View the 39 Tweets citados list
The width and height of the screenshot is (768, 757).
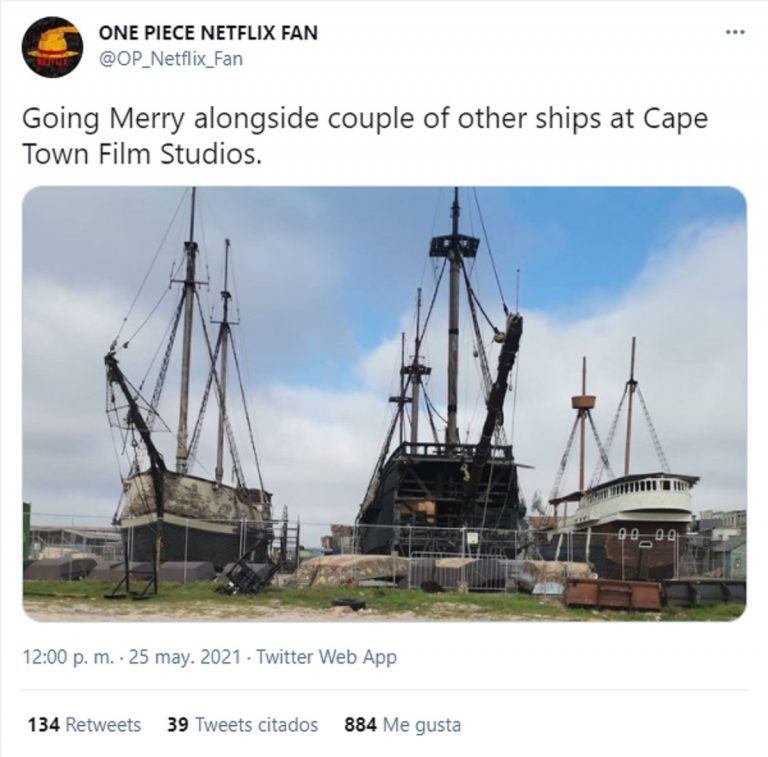point(242,725)
